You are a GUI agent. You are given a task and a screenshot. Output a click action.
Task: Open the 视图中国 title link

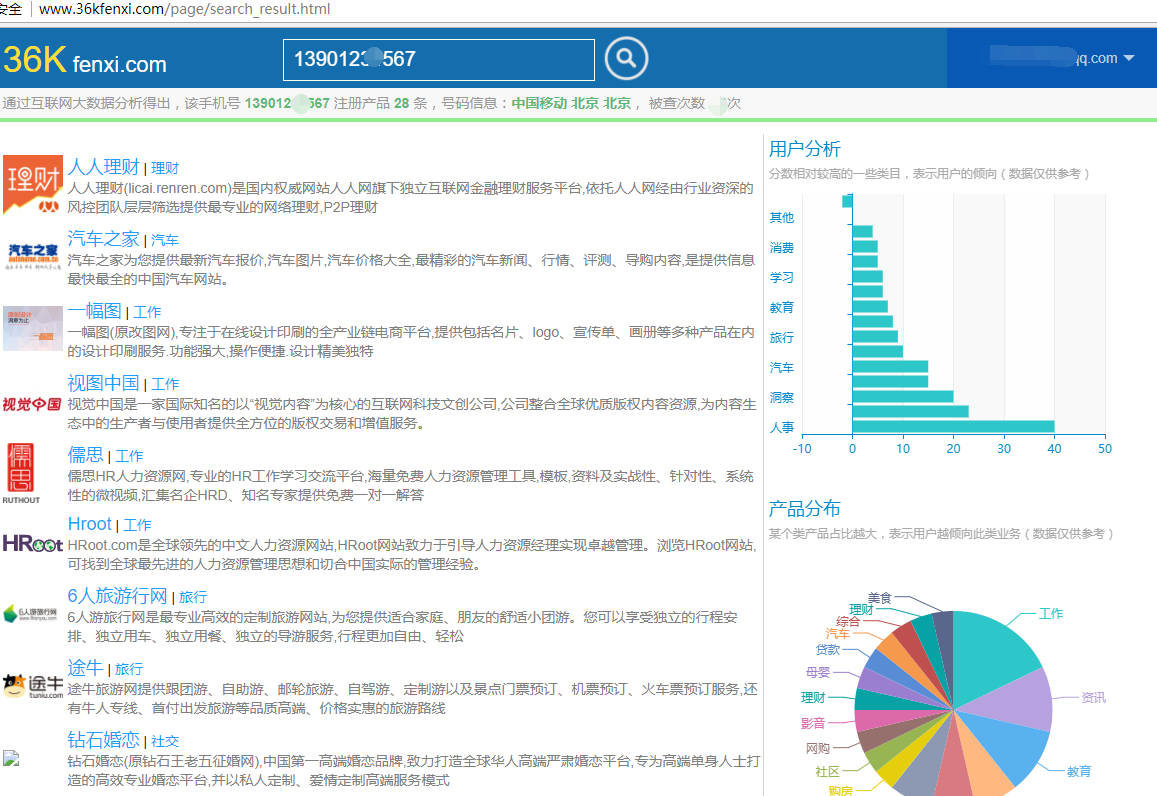[x=103, y=383]
